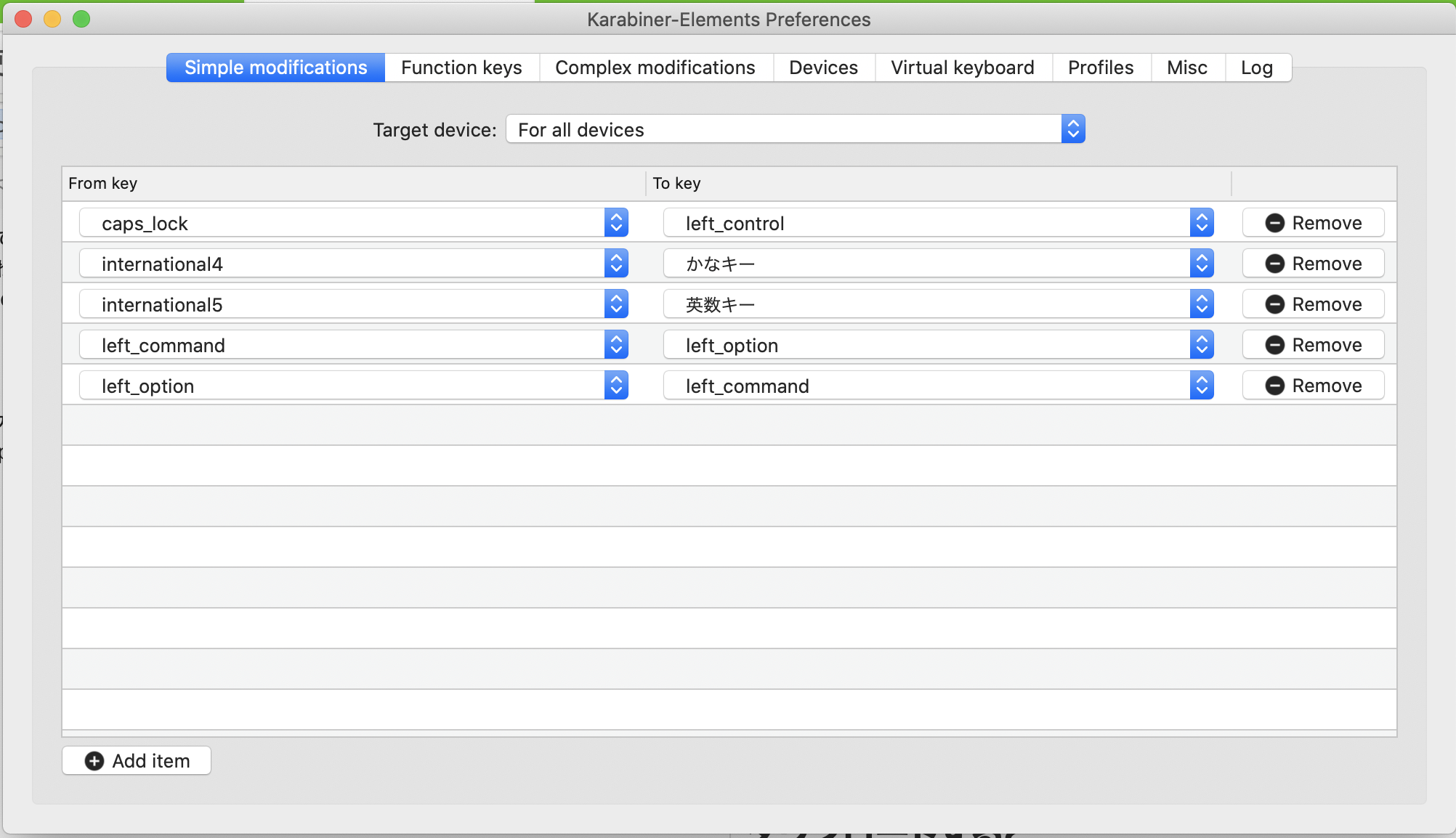This screenshot has width=1456, height=838.
Task: Change left_control to-key dropdown
Action: 939,223
